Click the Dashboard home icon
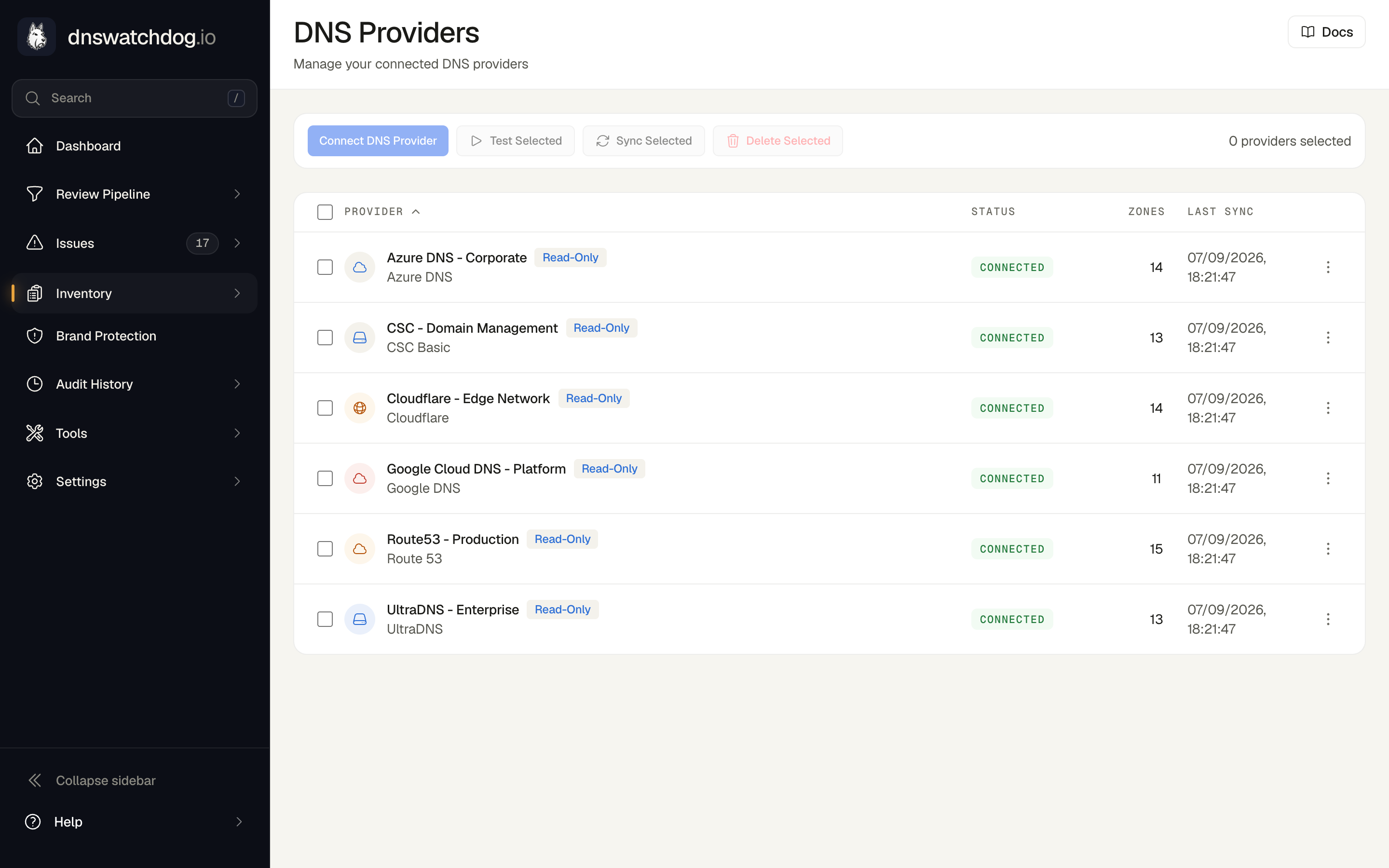 (34, 146)
